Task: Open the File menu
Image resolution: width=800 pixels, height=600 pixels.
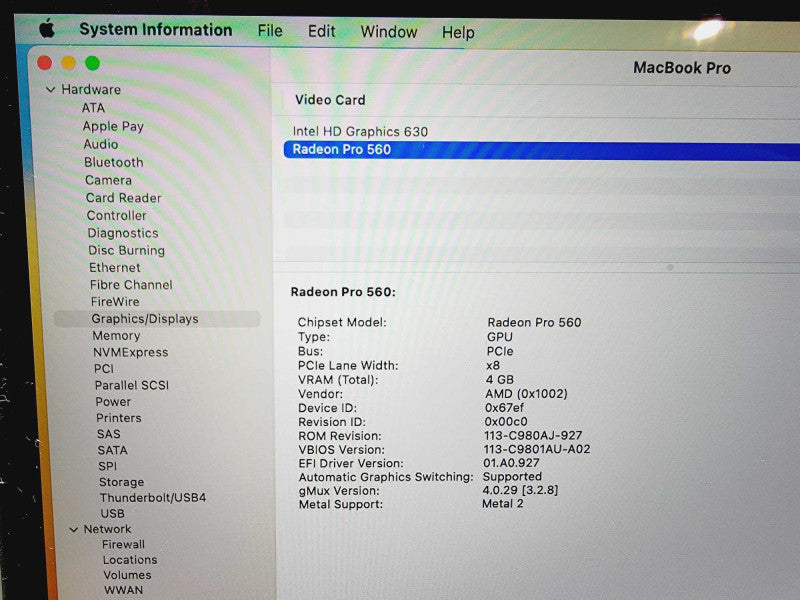Action: pyautogui.click(x=270, y=31)
